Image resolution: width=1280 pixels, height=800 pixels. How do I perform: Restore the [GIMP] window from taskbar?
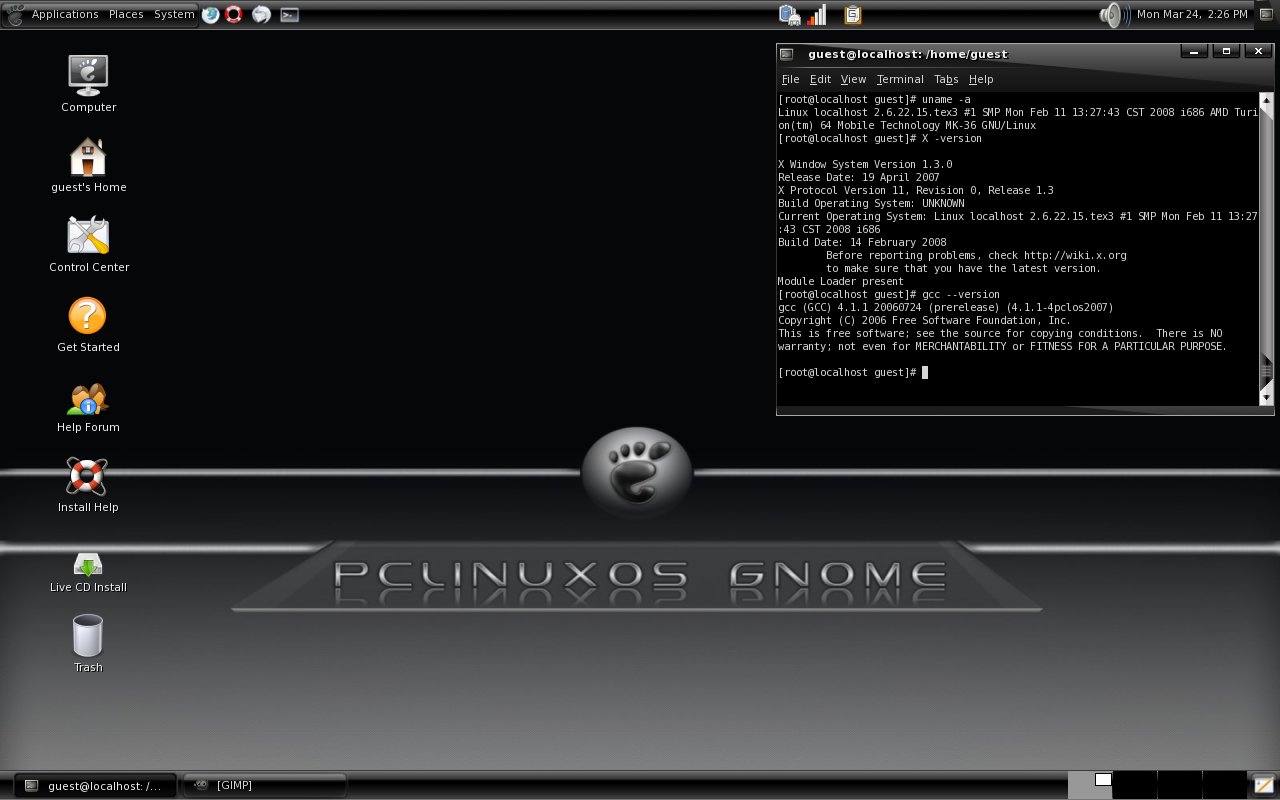click(265, 785)
